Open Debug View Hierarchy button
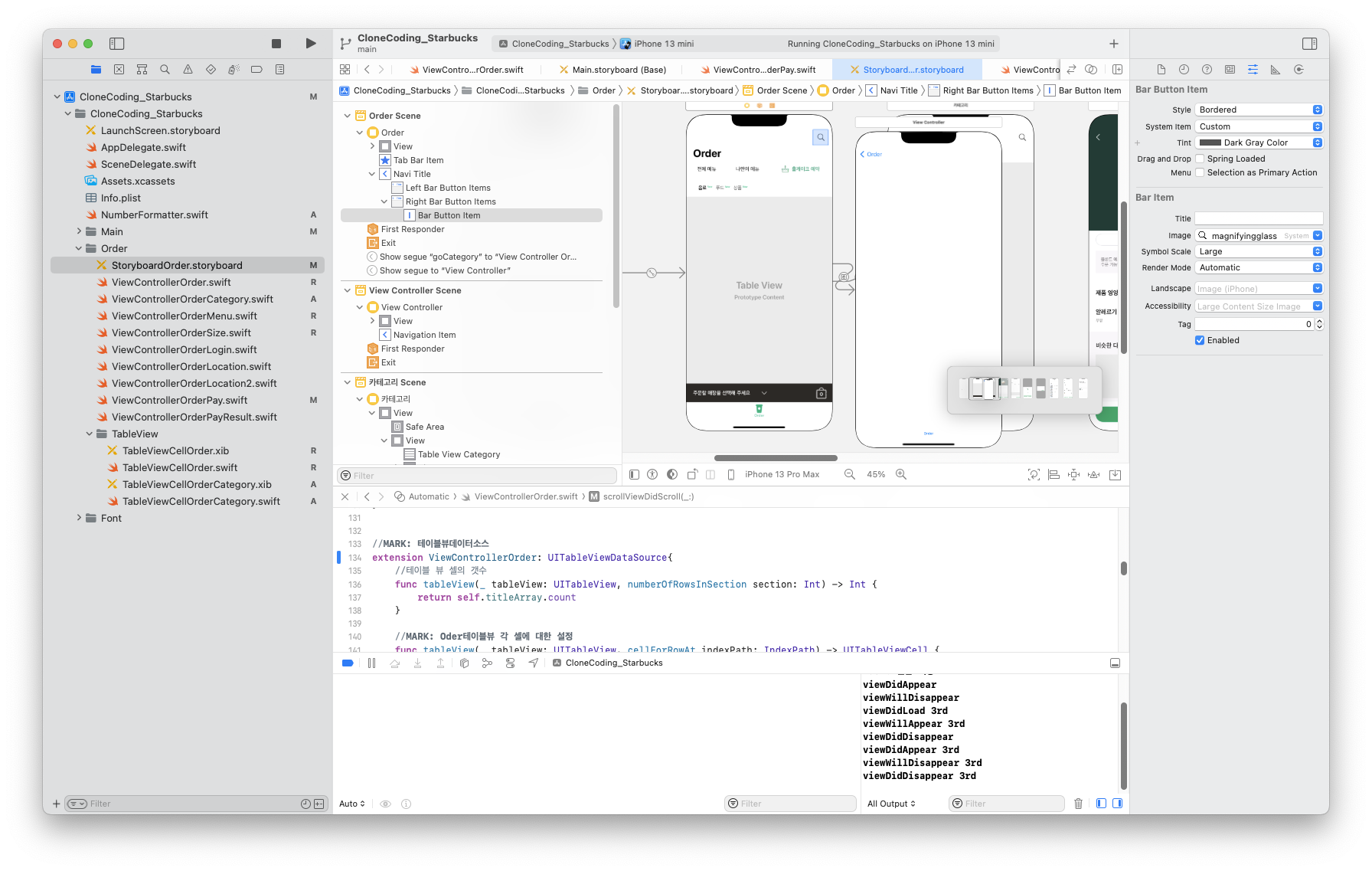Image resolution: width=1372 pixels, height=871 pixels. click(464, 663)
